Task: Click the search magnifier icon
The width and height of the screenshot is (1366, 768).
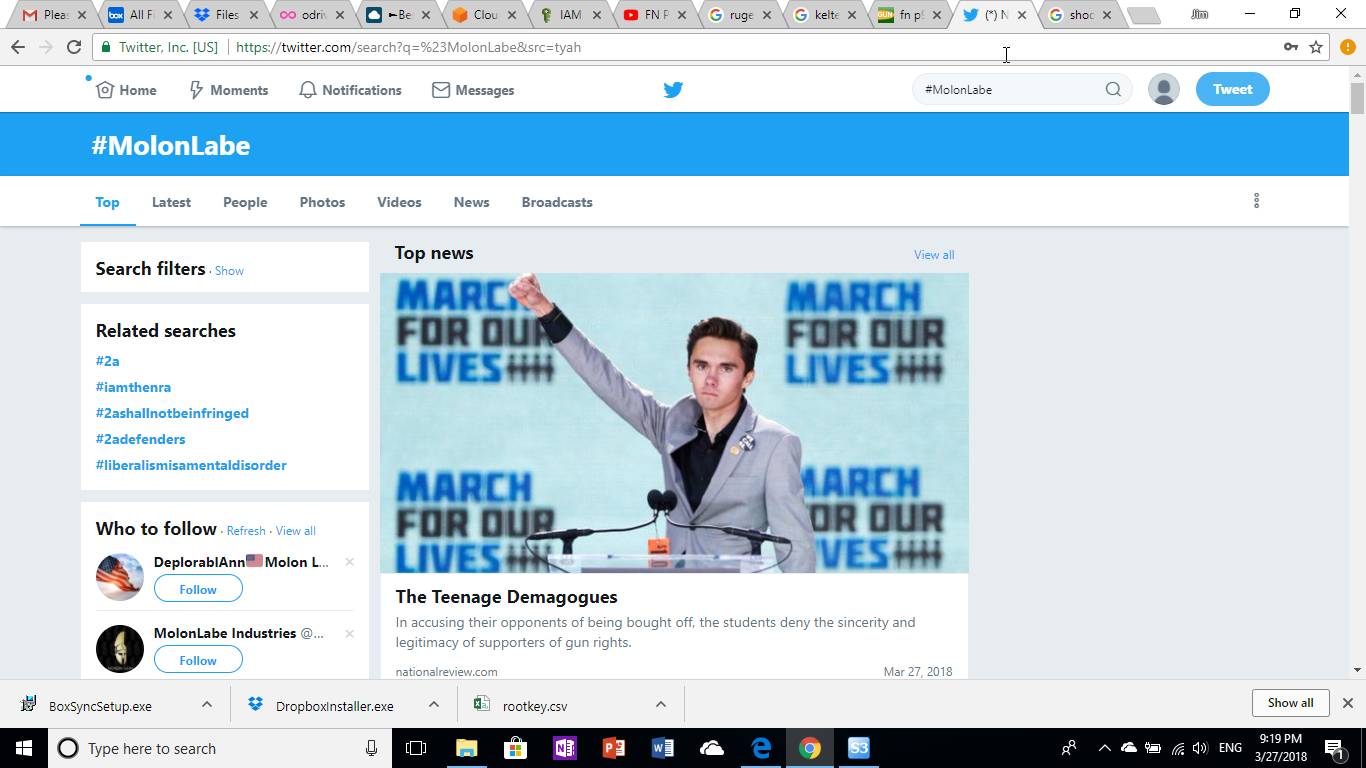Action: pyautogui.click(x=1113, y=89)
